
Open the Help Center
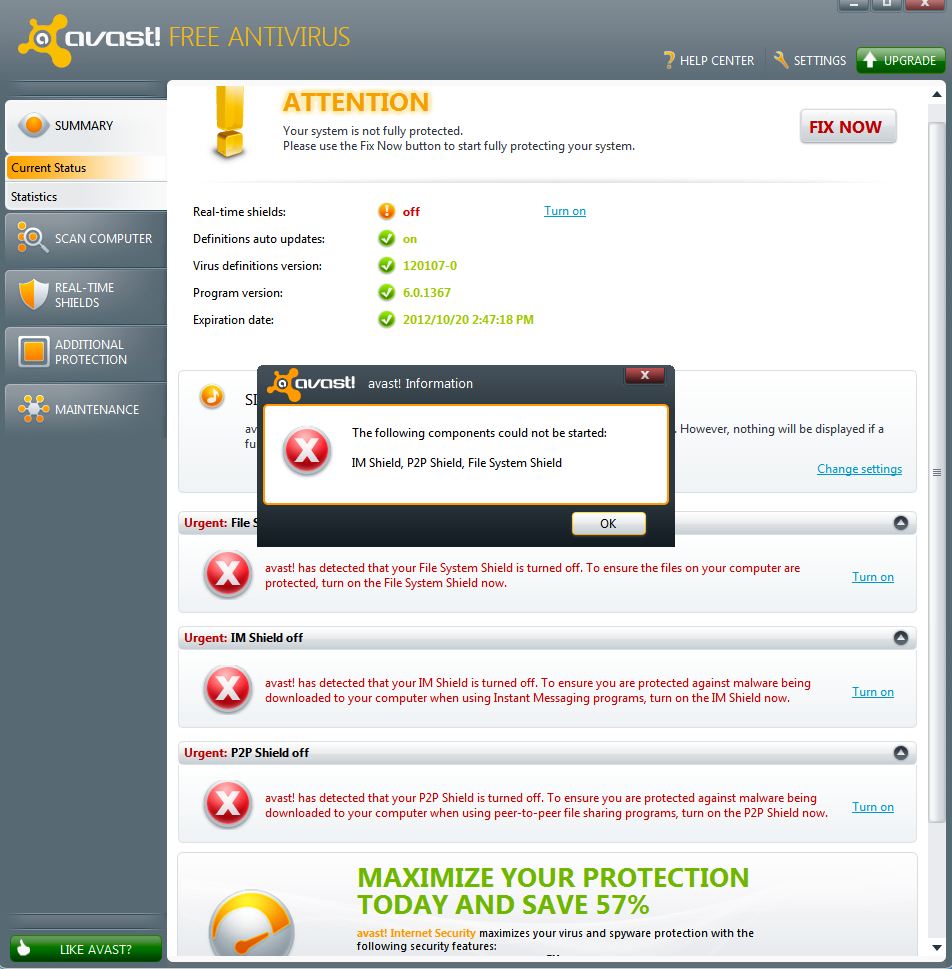coord(708,60)
